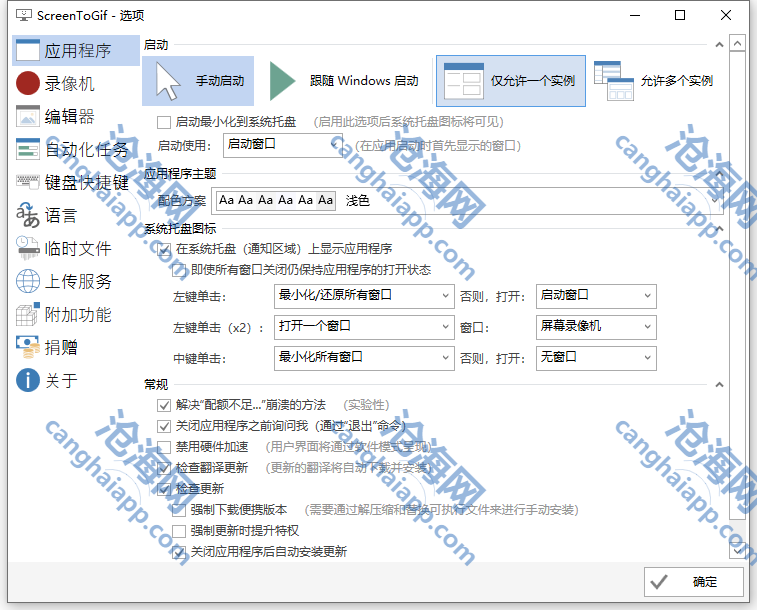Select the 上传服务 globe icon
This screenshot has height=610, width=757.
(28, 281)
